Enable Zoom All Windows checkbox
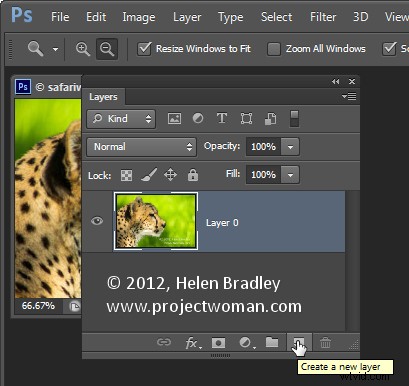409x386 pixels. 274,49
